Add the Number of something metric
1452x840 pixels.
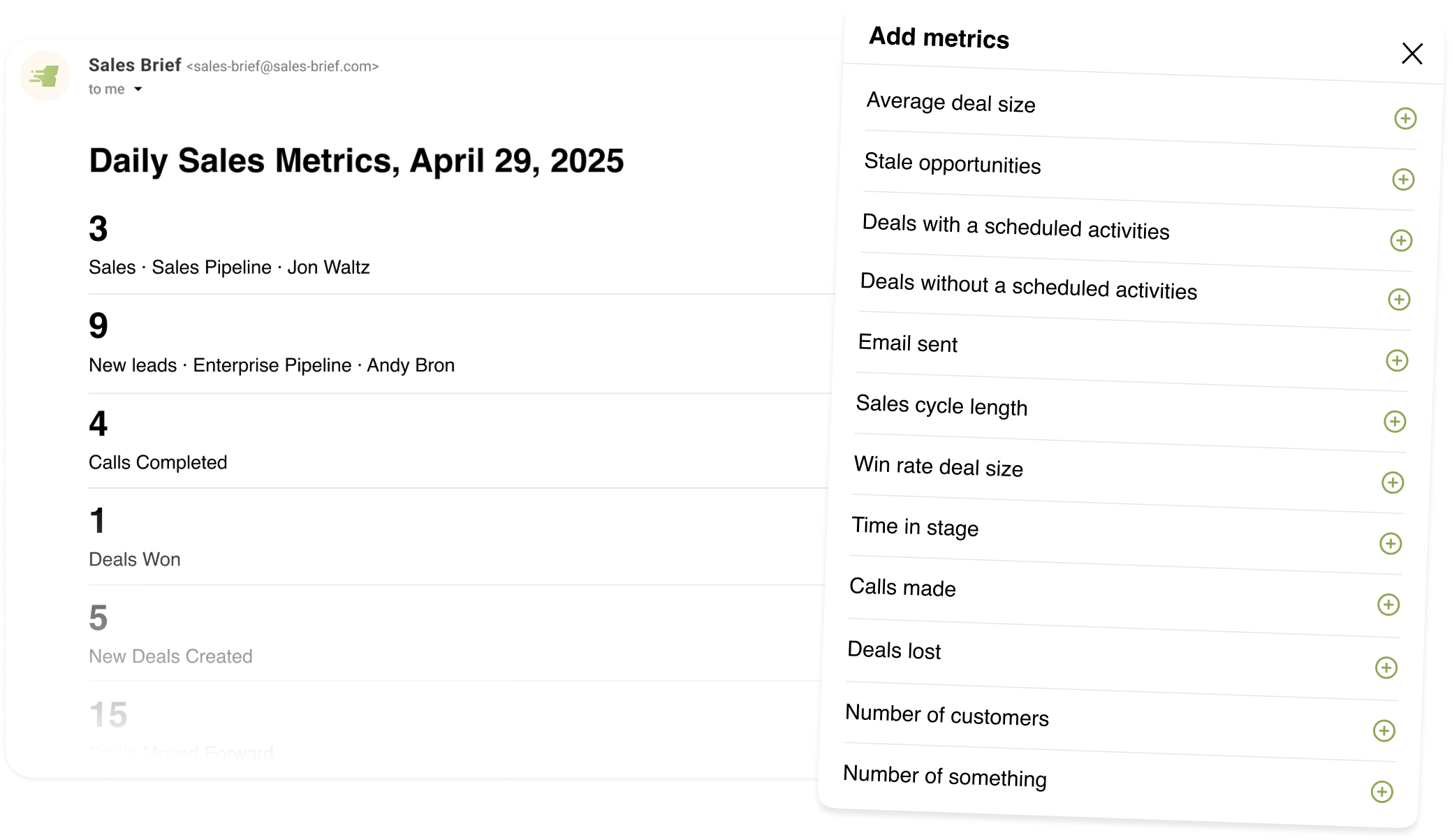[1382, 792]
